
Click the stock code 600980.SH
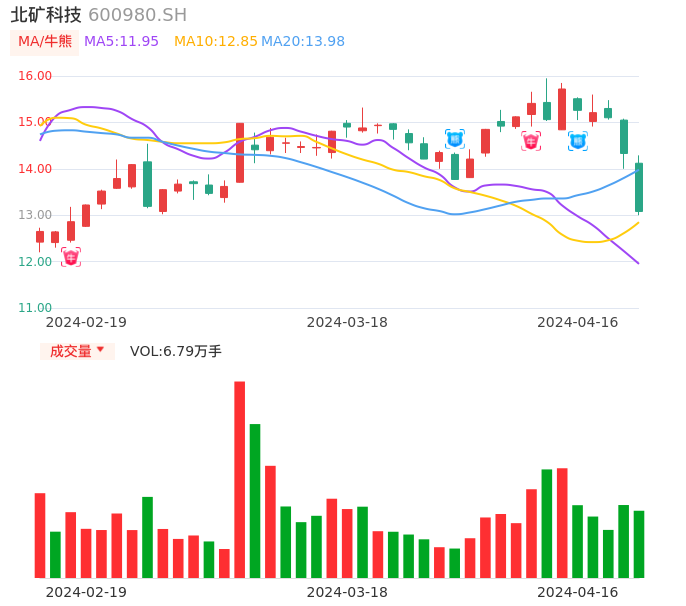[137, 15]
